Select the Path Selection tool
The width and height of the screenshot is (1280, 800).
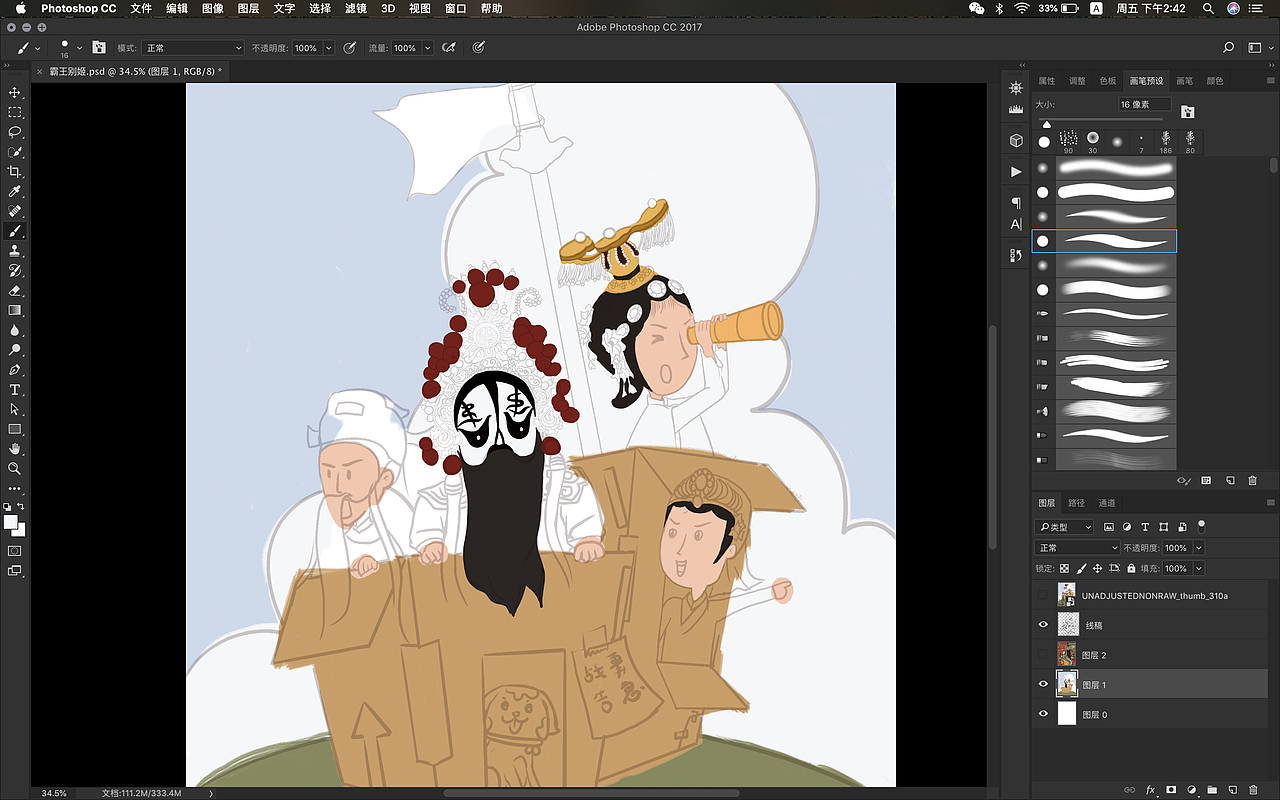(15, 409)
